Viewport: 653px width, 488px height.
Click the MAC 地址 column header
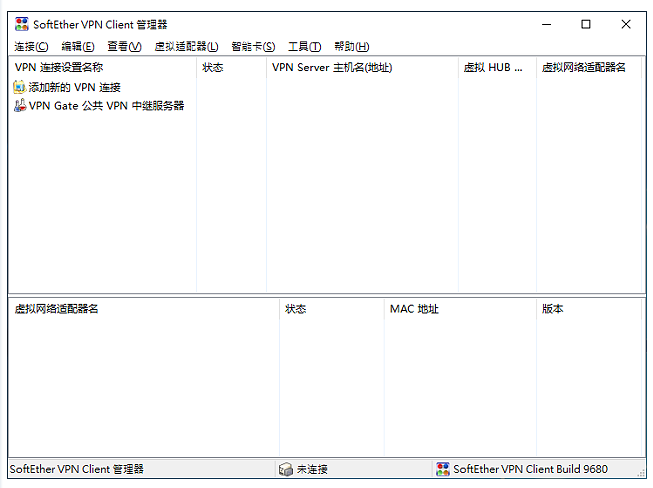pyautogui.click(x=460, y=309)
